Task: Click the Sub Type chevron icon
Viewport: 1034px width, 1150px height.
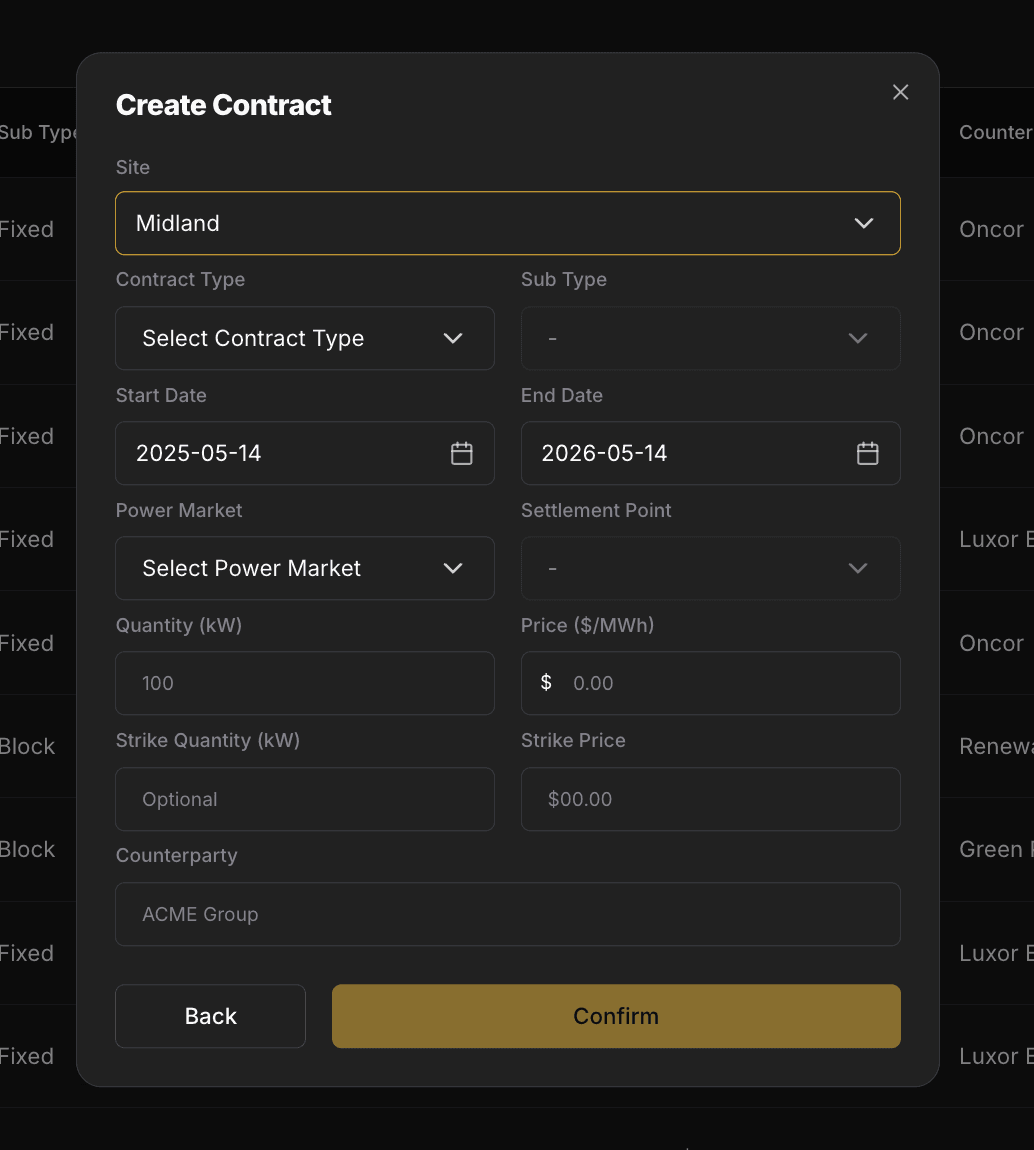Action: tap(857, 338)
